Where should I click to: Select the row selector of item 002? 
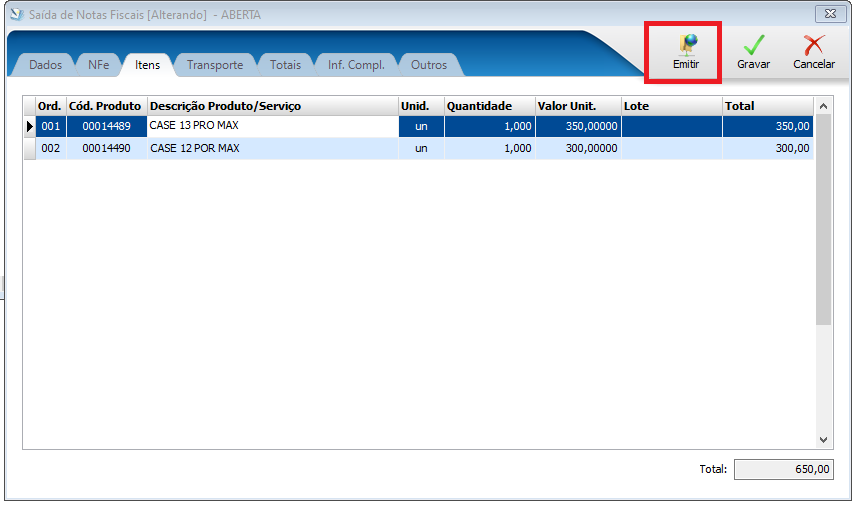29,148
